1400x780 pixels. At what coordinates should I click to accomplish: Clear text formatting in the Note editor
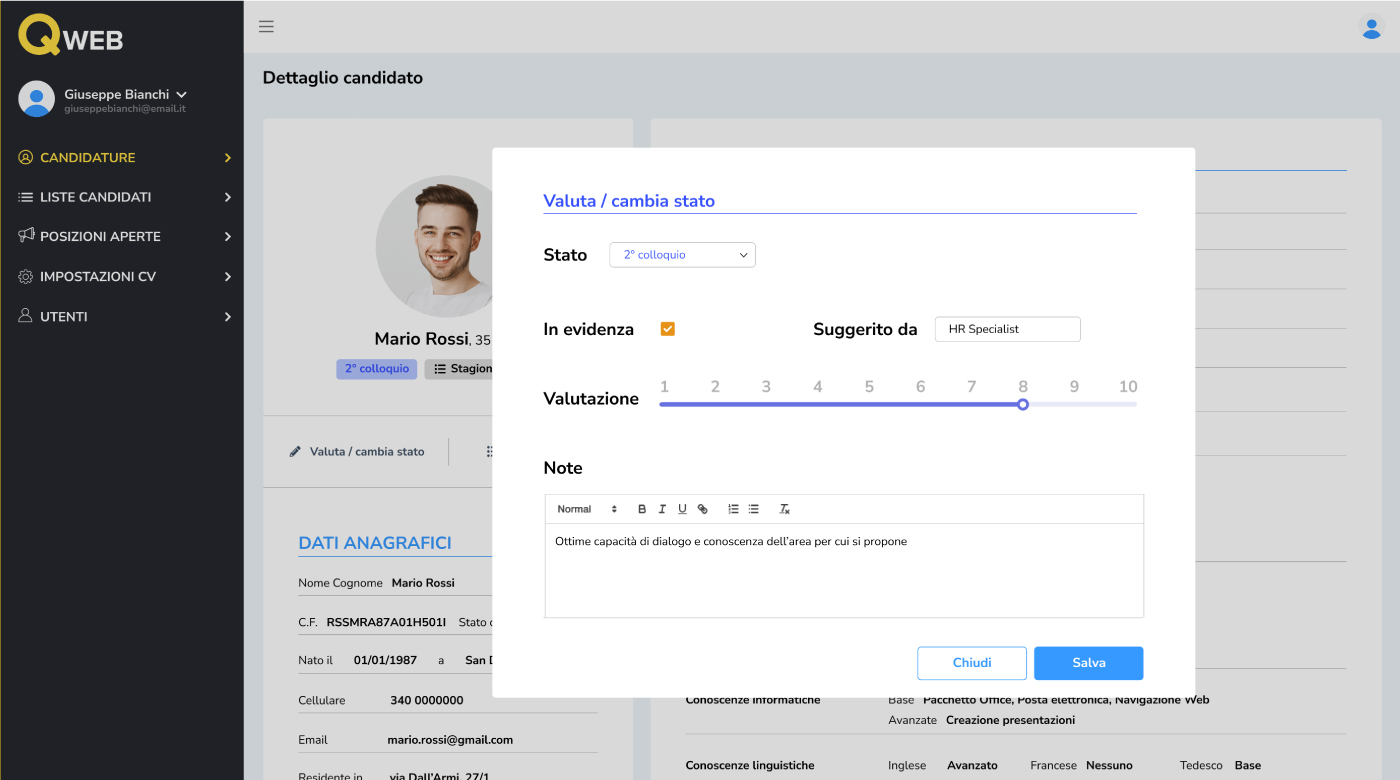785,509
